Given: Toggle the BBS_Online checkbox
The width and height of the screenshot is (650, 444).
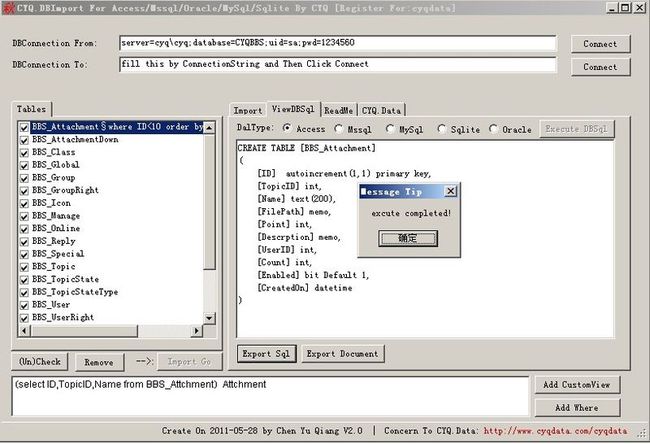Looking at the screenshot, I should 24,229.
